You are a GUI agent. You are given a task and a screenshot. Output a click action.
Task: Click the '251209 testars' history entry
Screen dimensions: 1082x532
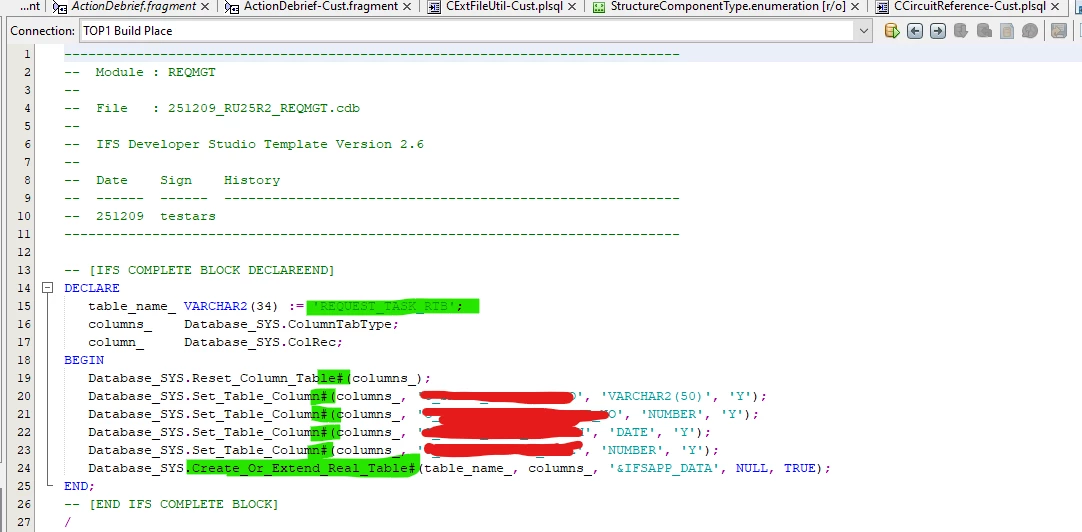pos(155,216)
